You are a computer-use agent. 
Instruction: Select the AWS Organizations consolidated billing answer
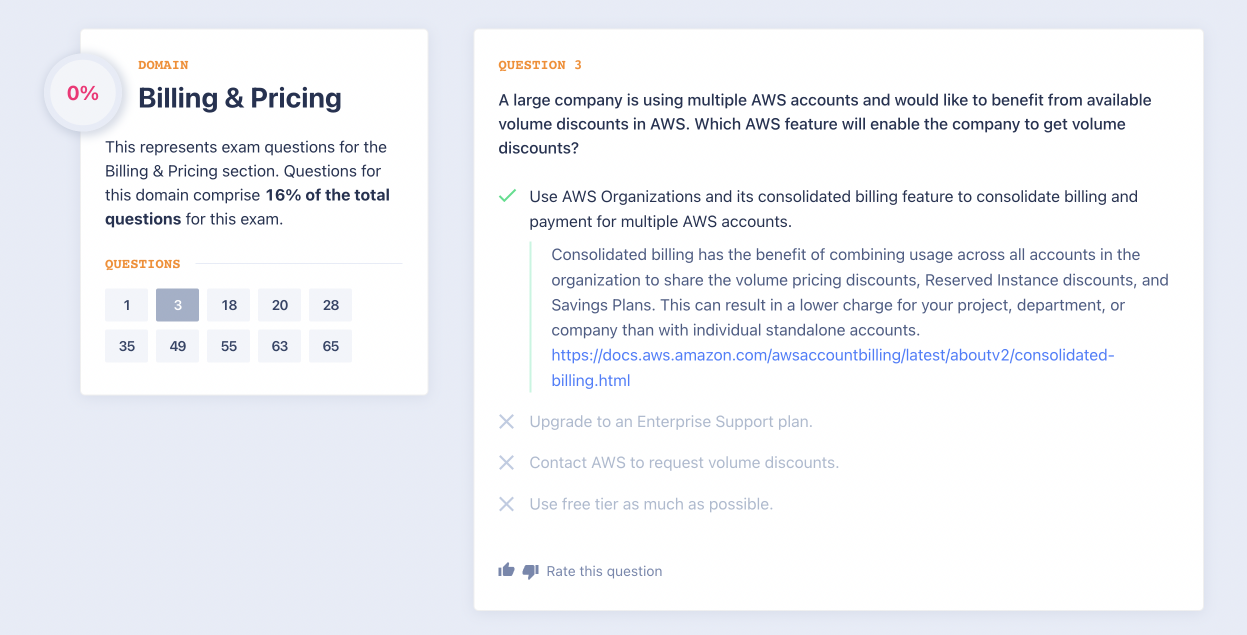click(x=833, y=208)
